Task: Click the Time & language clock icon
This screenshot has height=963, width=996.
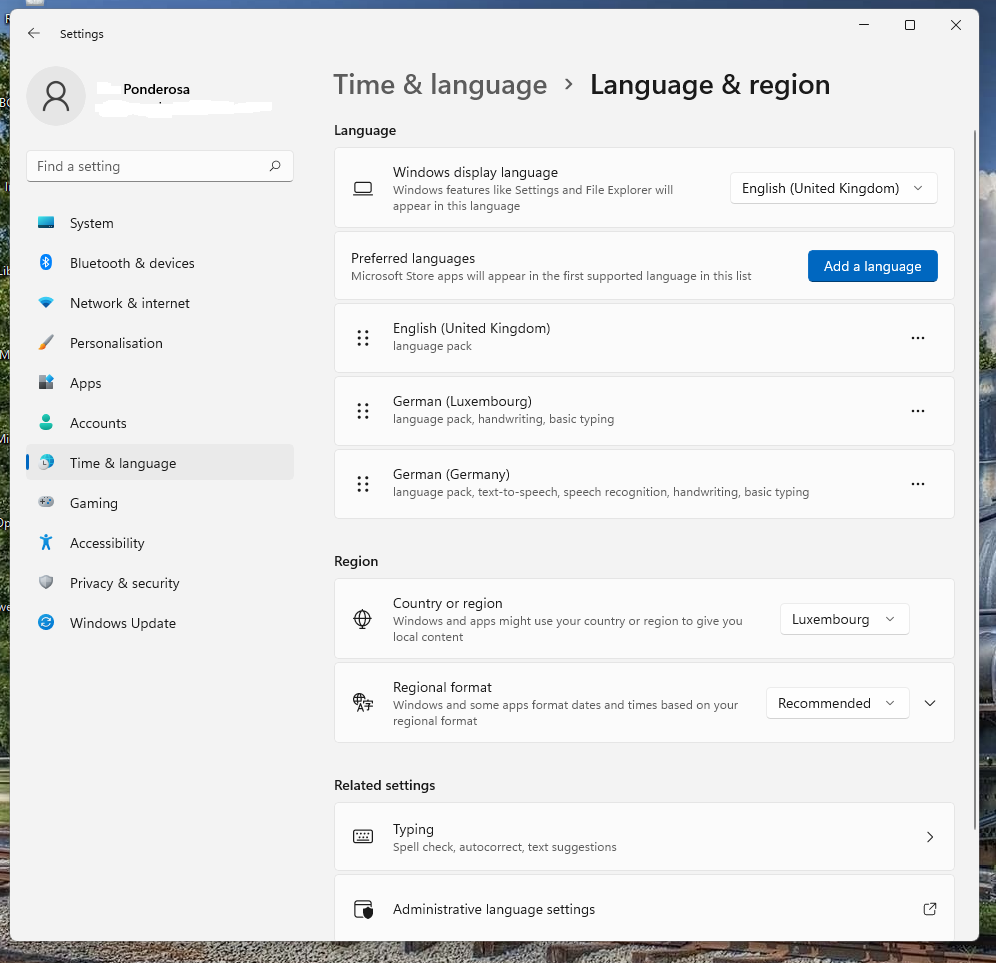Action: [x=46, y=462]
